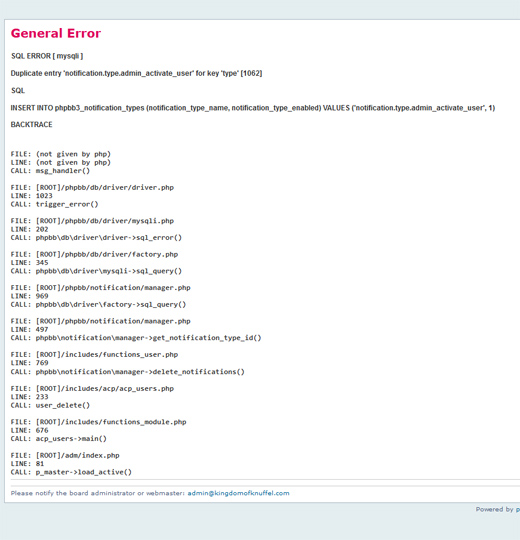Click 'CALL: acp_users->main()' line

59,439
